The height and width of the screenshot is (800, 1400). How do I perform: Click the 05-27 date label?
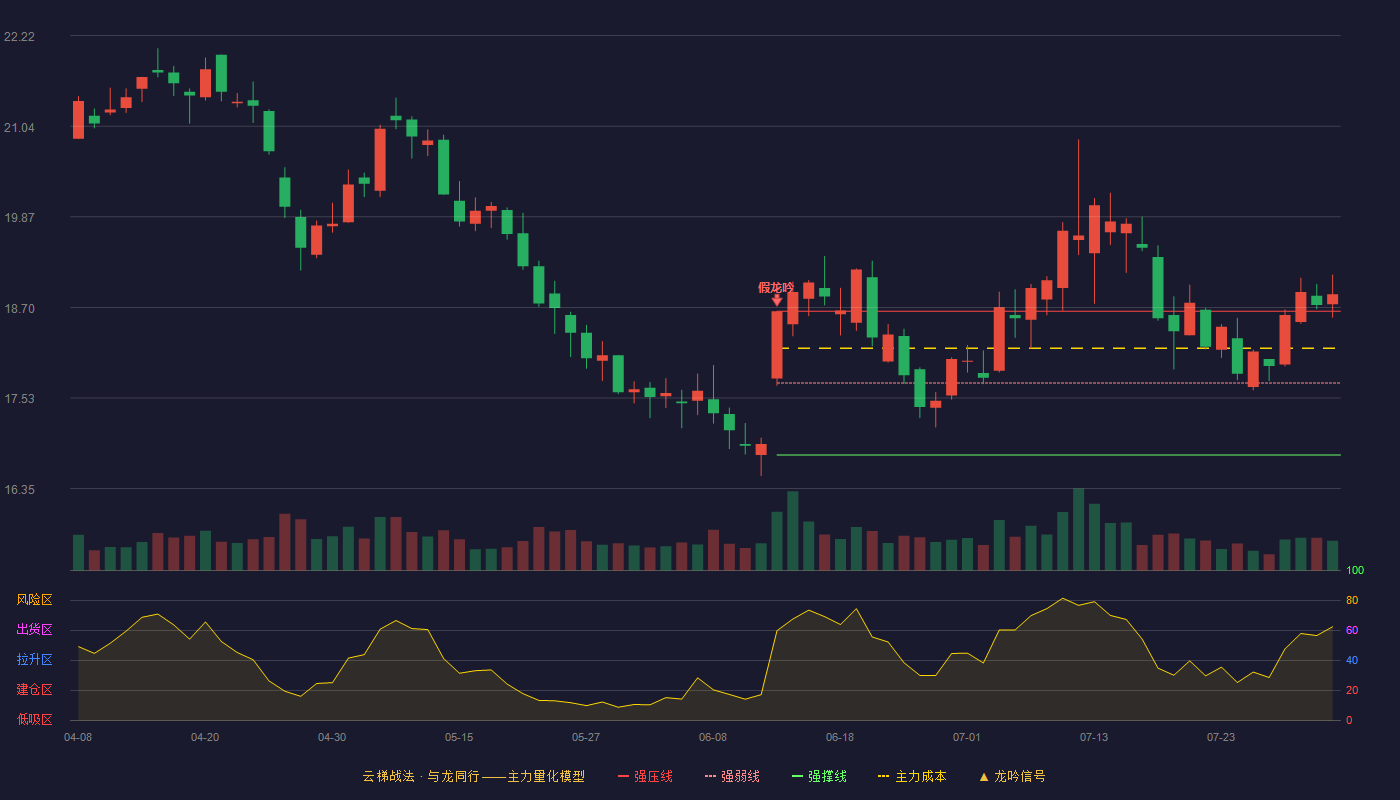586,737
